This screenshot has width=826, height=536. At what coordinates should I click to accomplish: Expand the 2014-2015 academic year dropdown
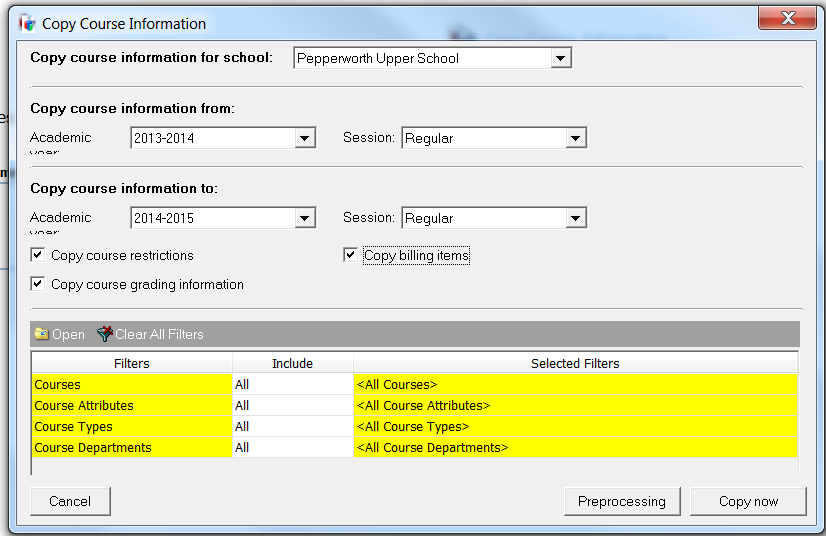[x=304, y=218]
